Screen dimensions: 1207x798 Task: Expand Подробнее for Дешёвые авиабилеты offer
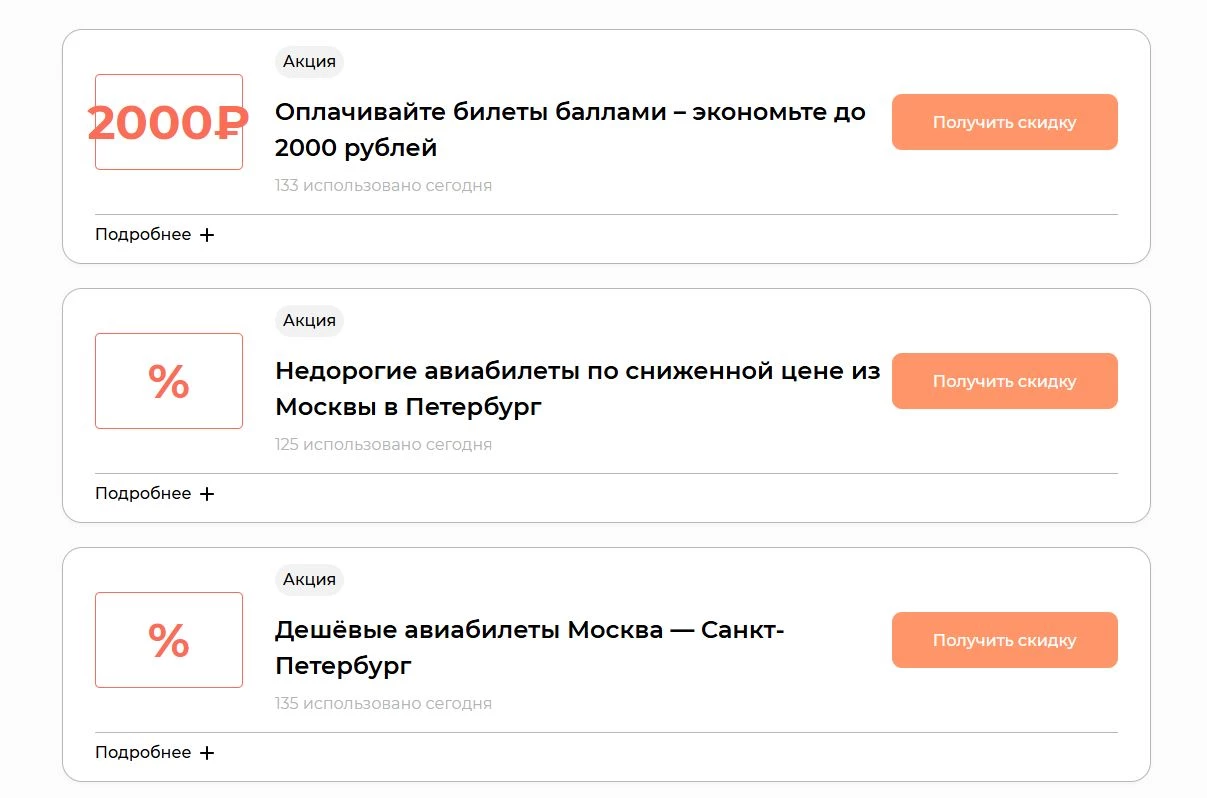(x=143, y=753)
